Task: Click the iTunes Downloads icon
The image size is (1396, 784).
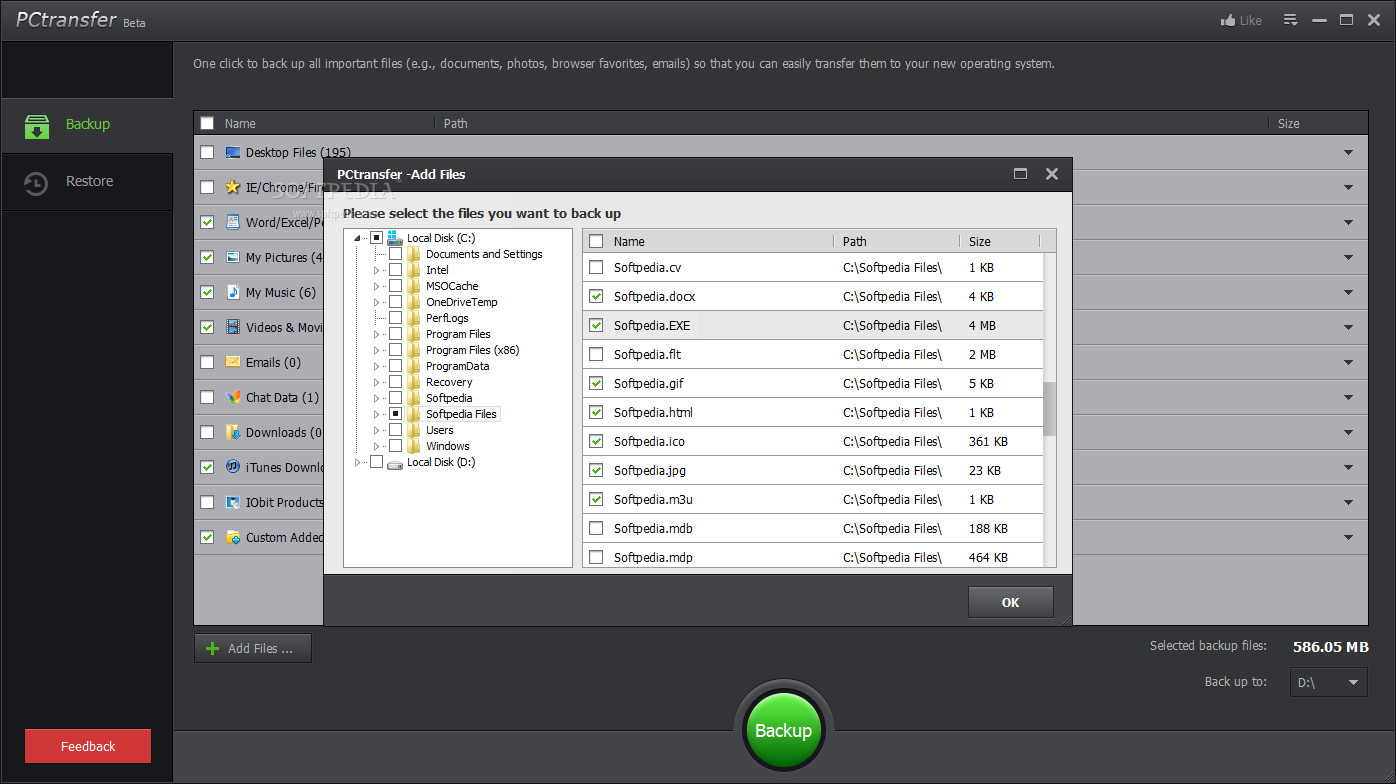Action: coord(233,467)
